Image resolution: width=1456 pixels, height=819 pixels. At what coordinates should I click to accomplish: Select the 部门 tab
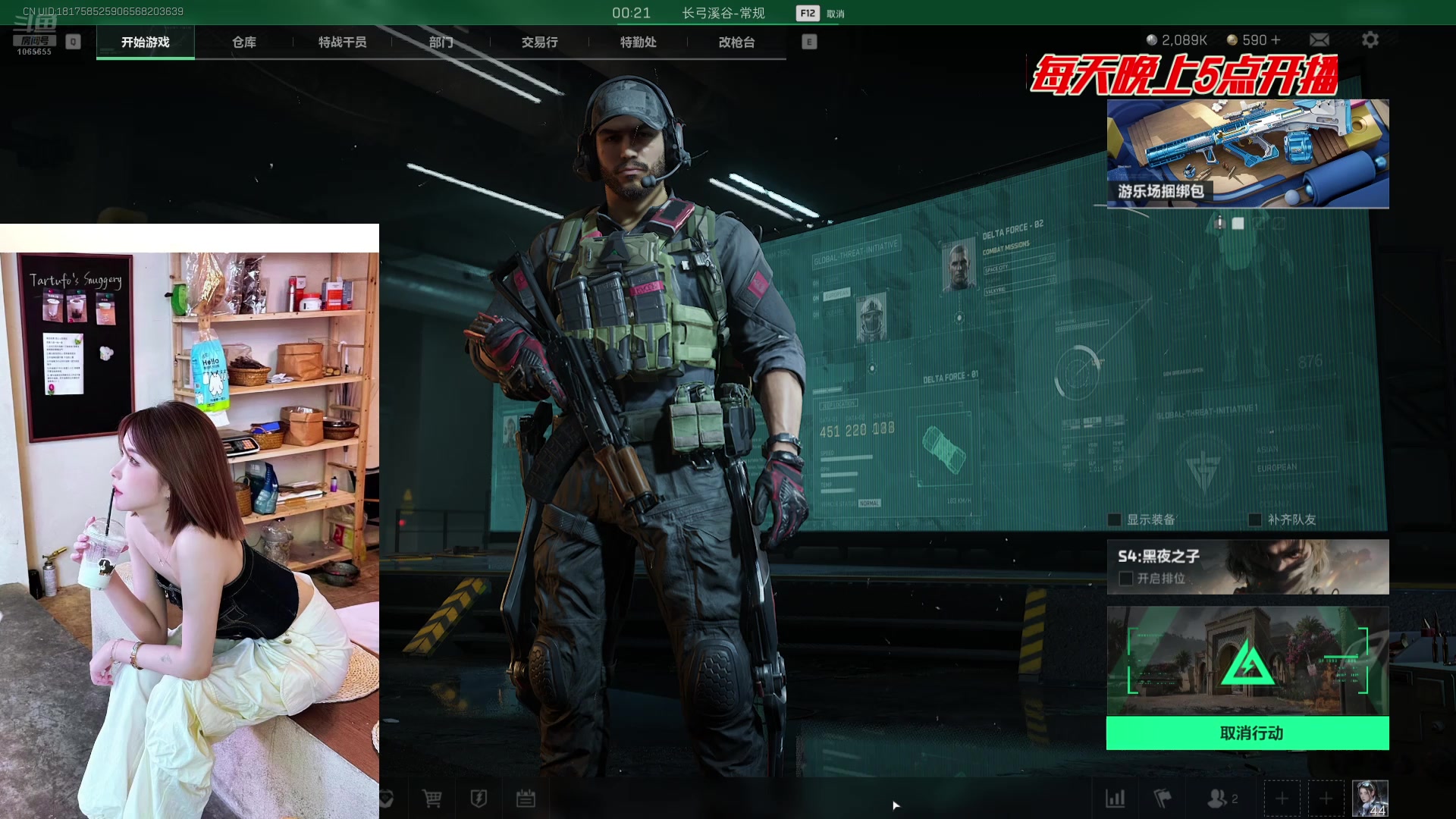pyautogui.click(x=441, y=42)
